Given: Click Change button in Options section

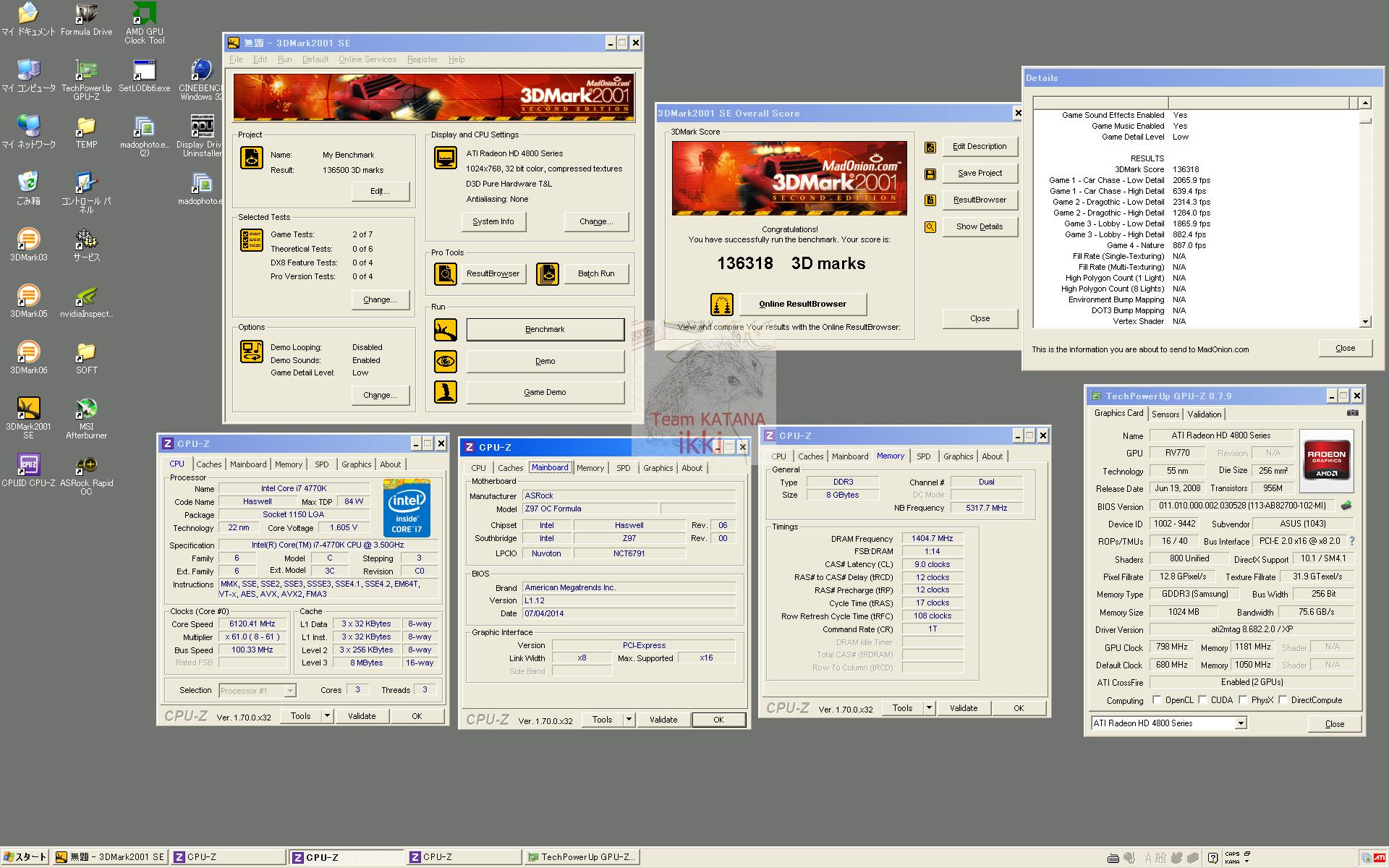Looking at the screenshot, I should (x=380, y=395).
